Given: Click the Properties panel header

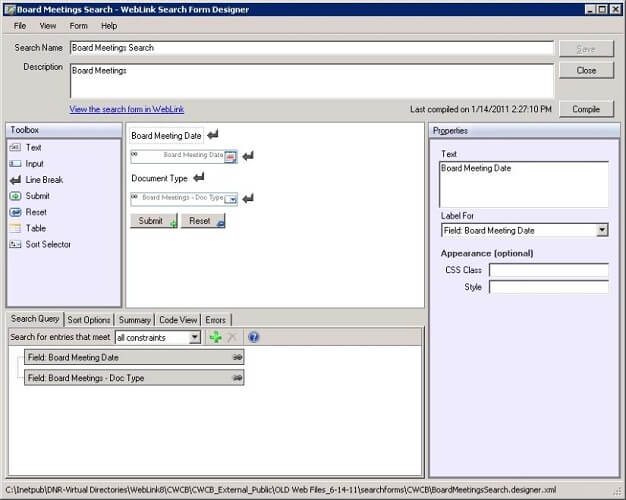Looking at the screenshot, I should click(x=524, y=131).
